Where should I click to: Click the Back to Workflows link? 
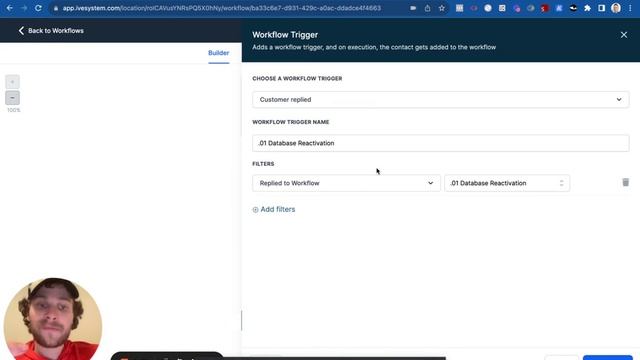pyautogui.click(x=51, y=31)
